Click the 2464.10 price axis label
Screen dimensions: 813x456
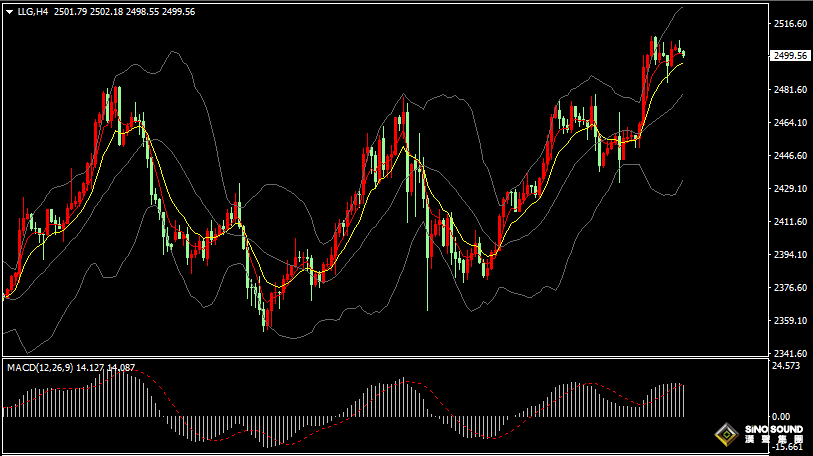[x=791, y=123]
